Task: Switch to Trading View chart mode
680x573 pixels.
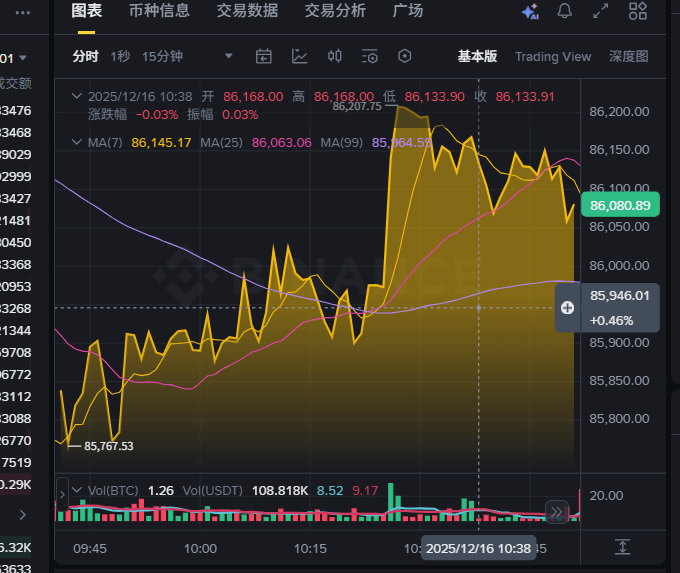Action: point(553,57)
